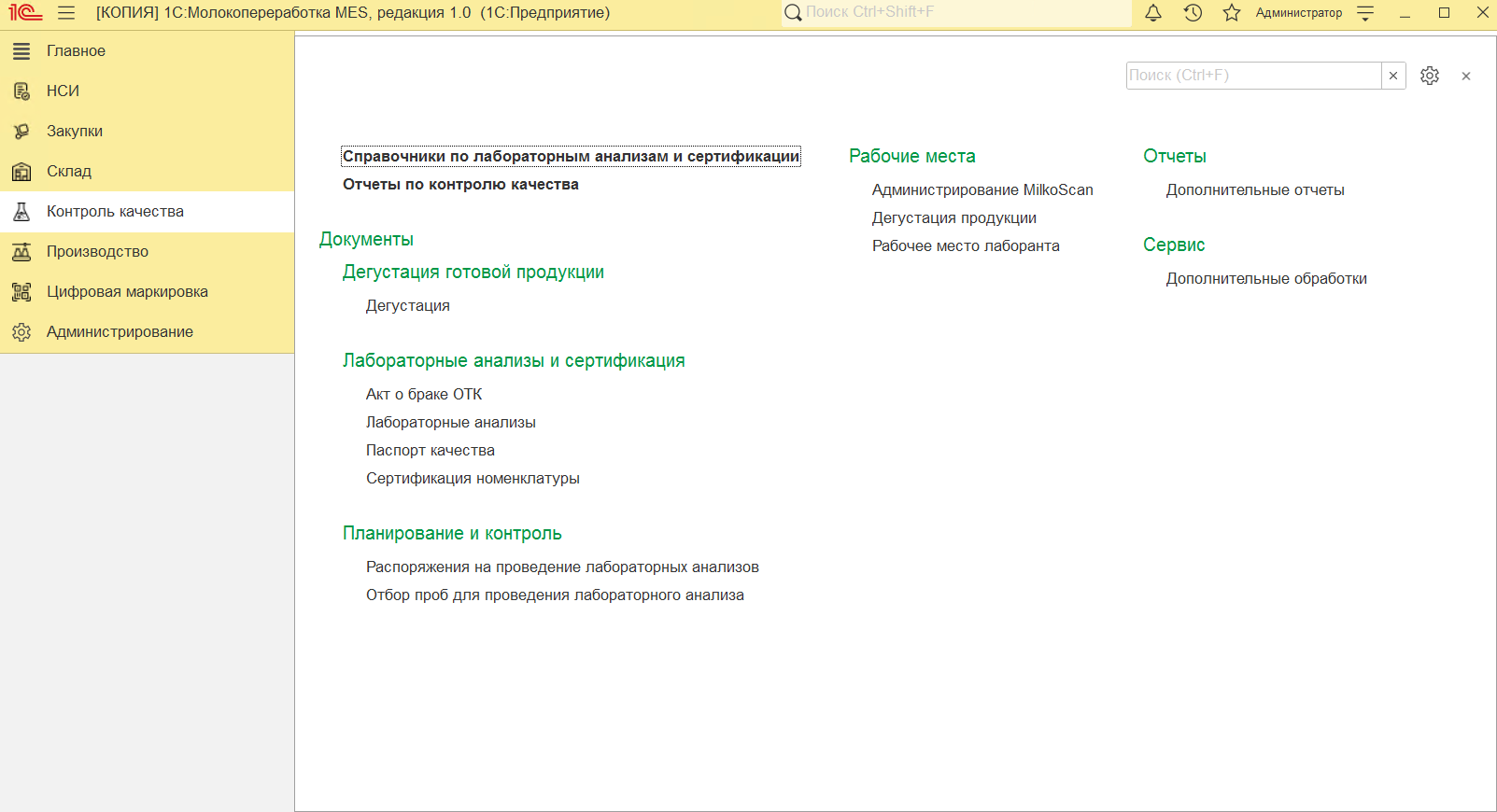Click the notifications bell icon

1153,13
